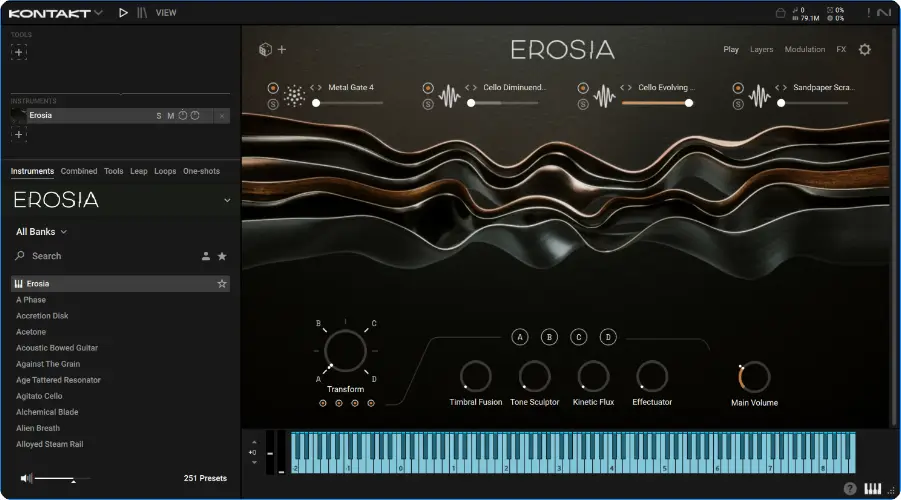Select the Loops browser tab
The width and height of the screenshot is (901, 500).
tap(165, 171)
